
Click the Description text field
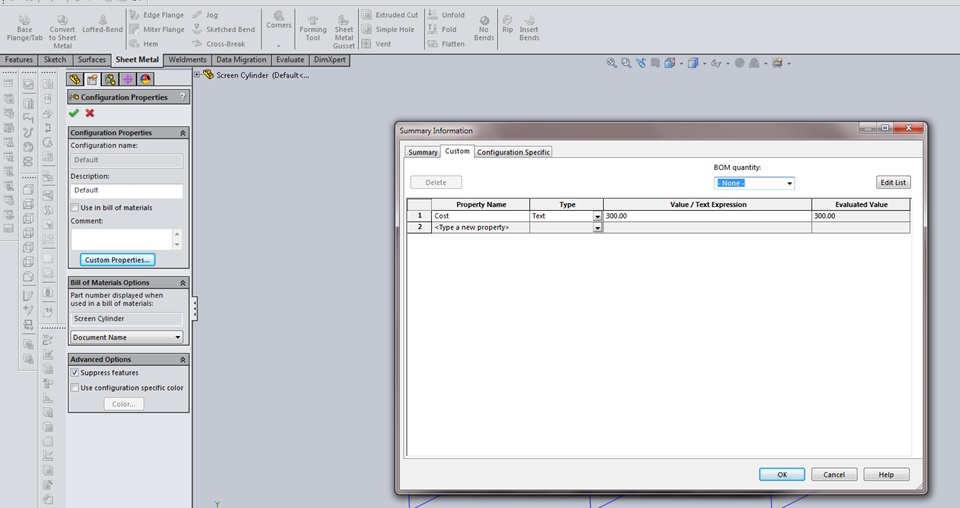(126, 190)
